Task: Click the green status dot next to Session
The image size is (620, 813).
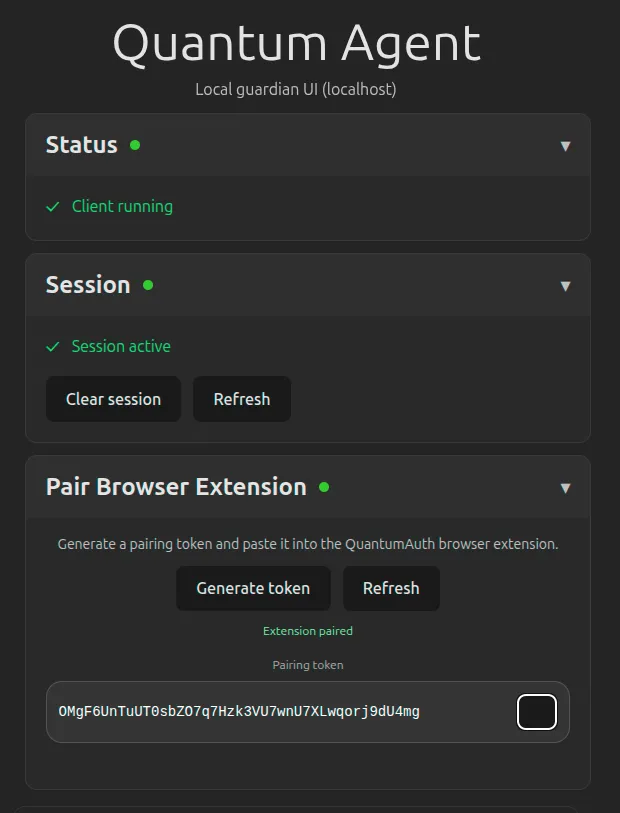Action: [x=148, y=285]
